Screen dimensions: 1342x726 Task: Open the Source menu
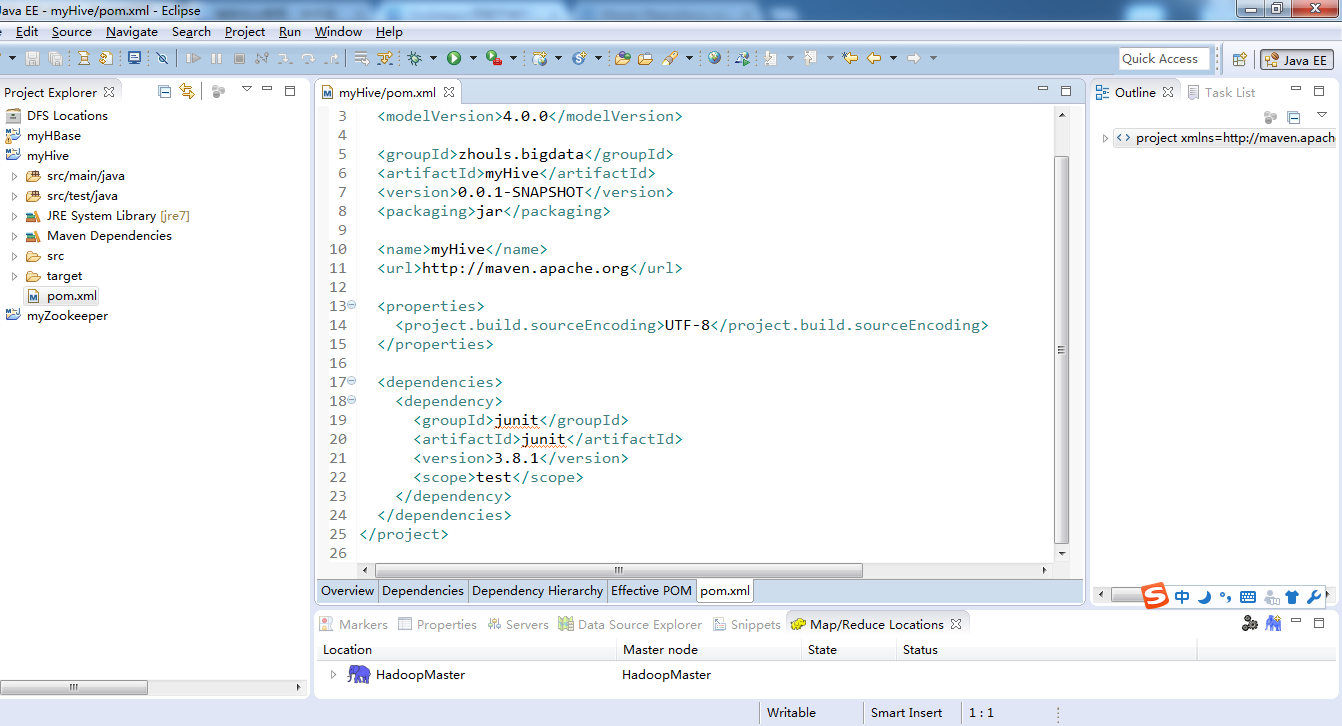72,32
